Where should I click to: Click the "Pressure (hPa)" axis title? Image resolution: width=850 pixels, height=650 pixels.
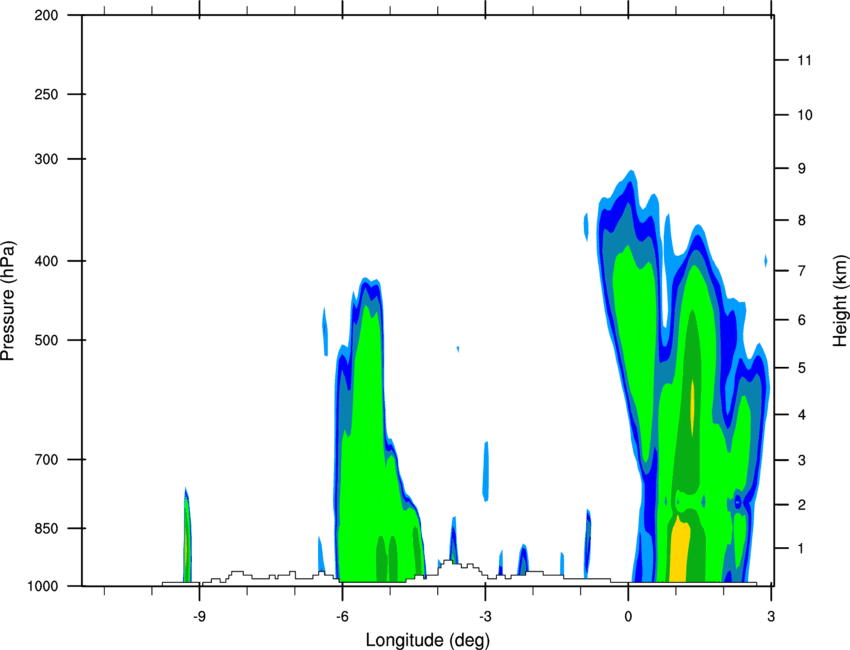8,301
